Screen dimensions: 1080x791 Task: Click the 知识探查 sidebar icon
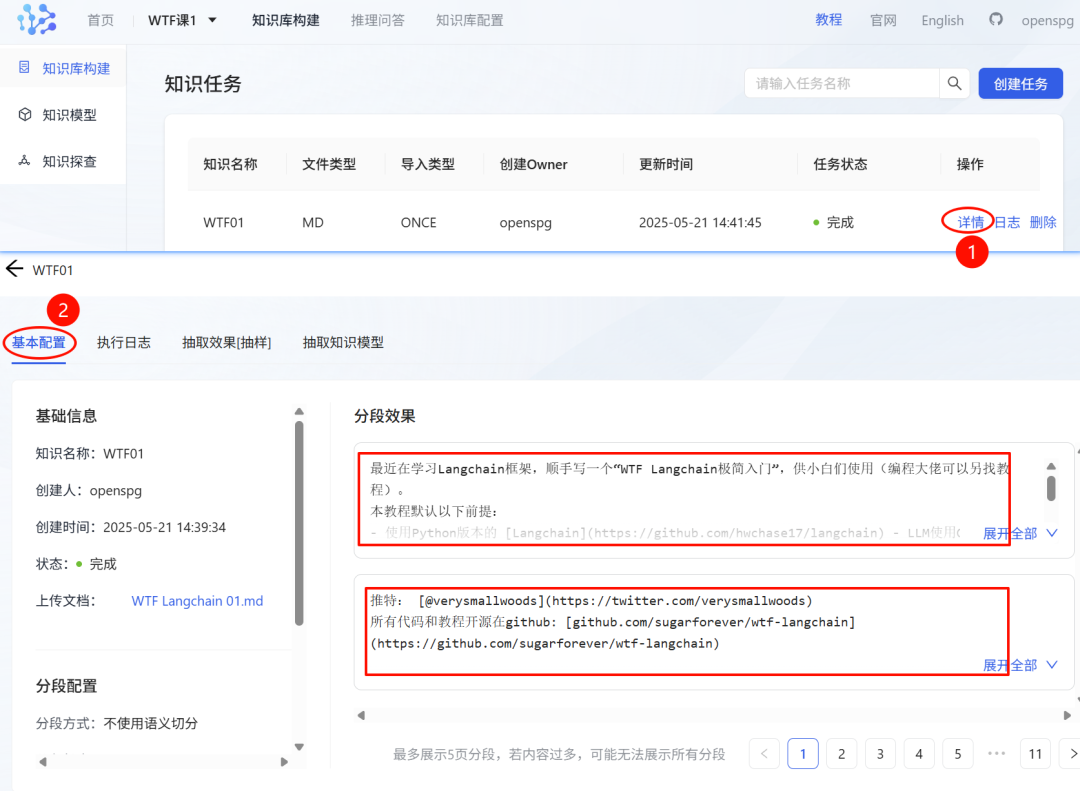[24, 161]
